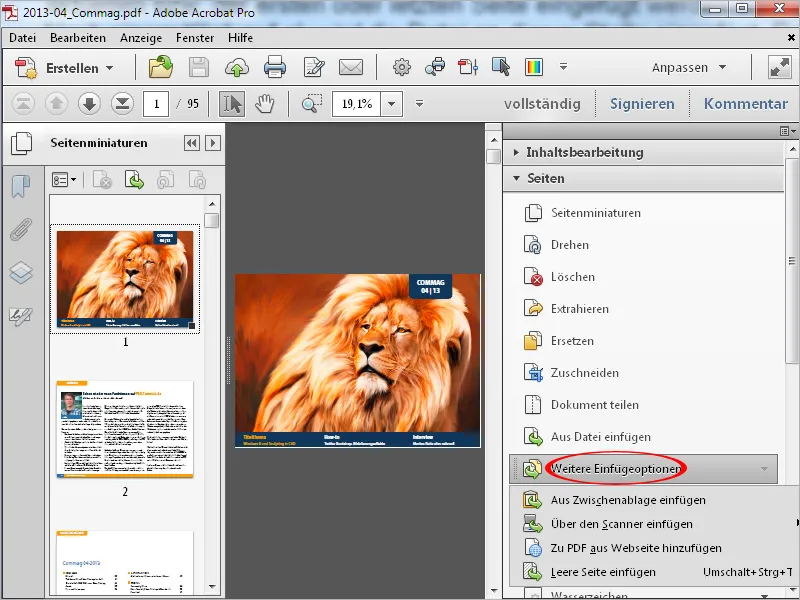The height and width of the screenshot is (600, 800).
Task: Click the save diskette icon
Action: 198,67
